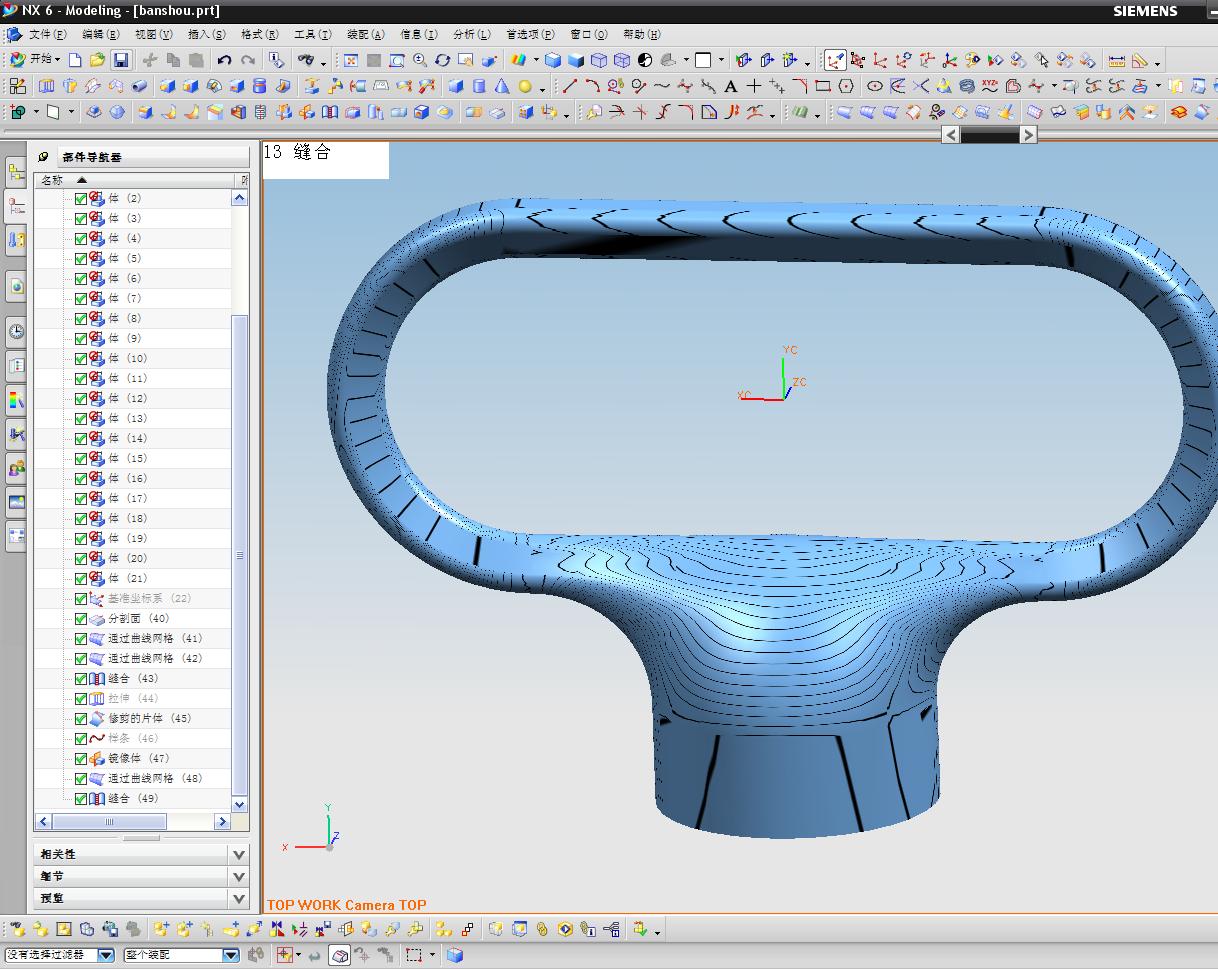Click the Line curve tool

click(x=570, y=86)
